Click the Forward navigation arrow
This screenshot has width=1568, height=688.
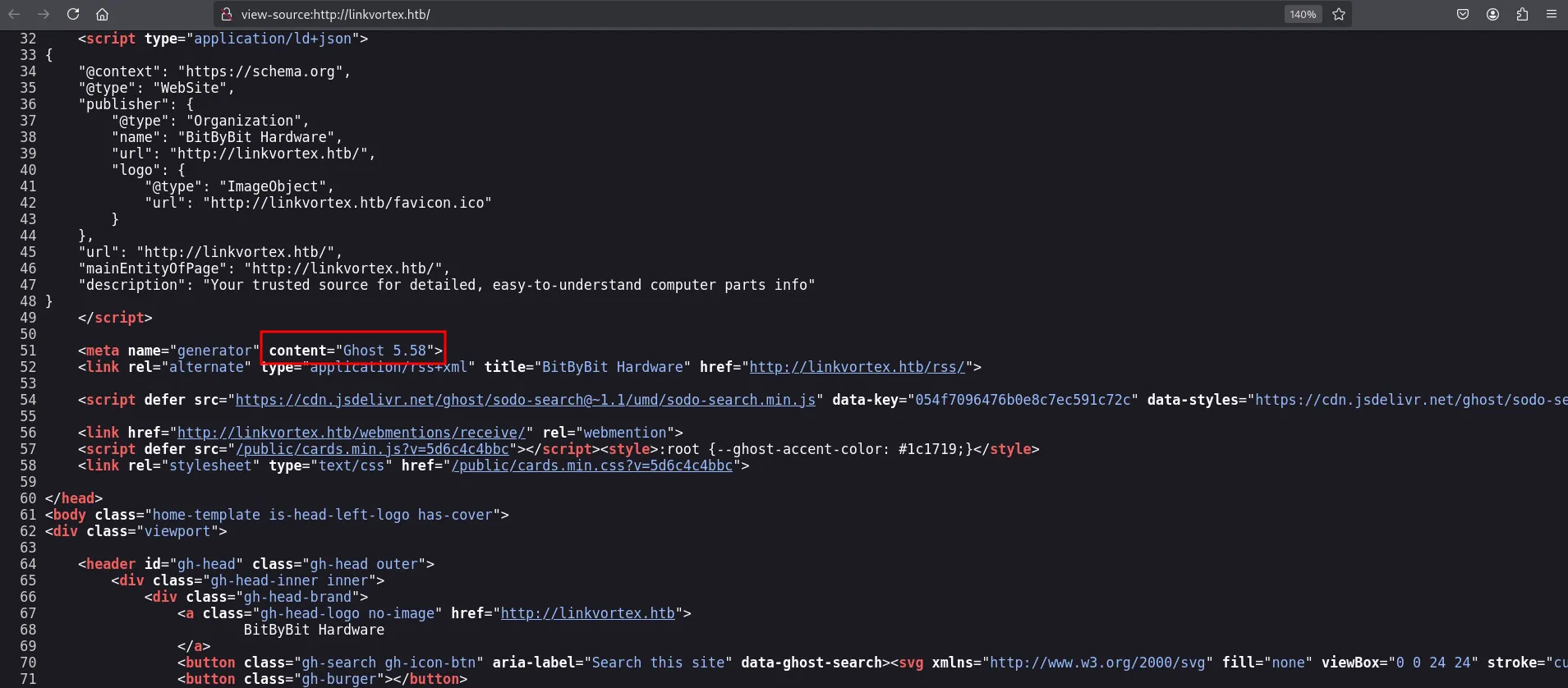tap(44, 14)
